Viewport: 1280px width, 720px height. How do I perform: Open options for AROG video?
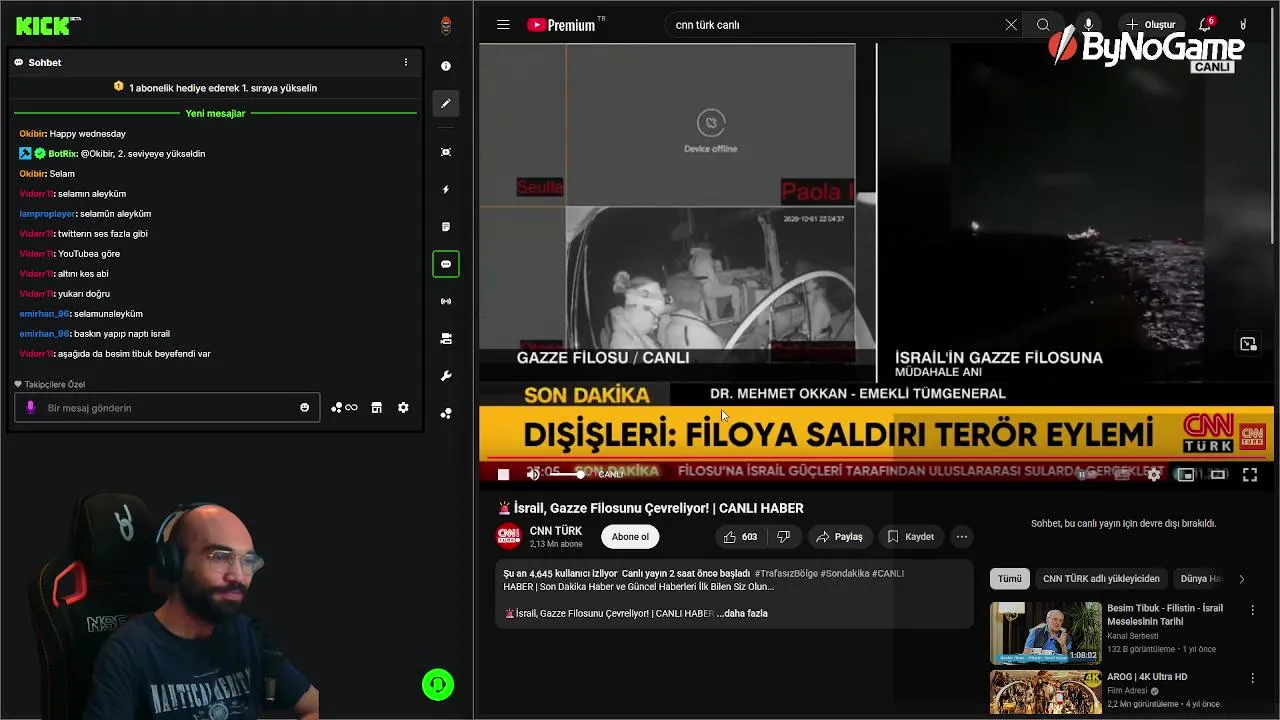tap(1252, 678)
